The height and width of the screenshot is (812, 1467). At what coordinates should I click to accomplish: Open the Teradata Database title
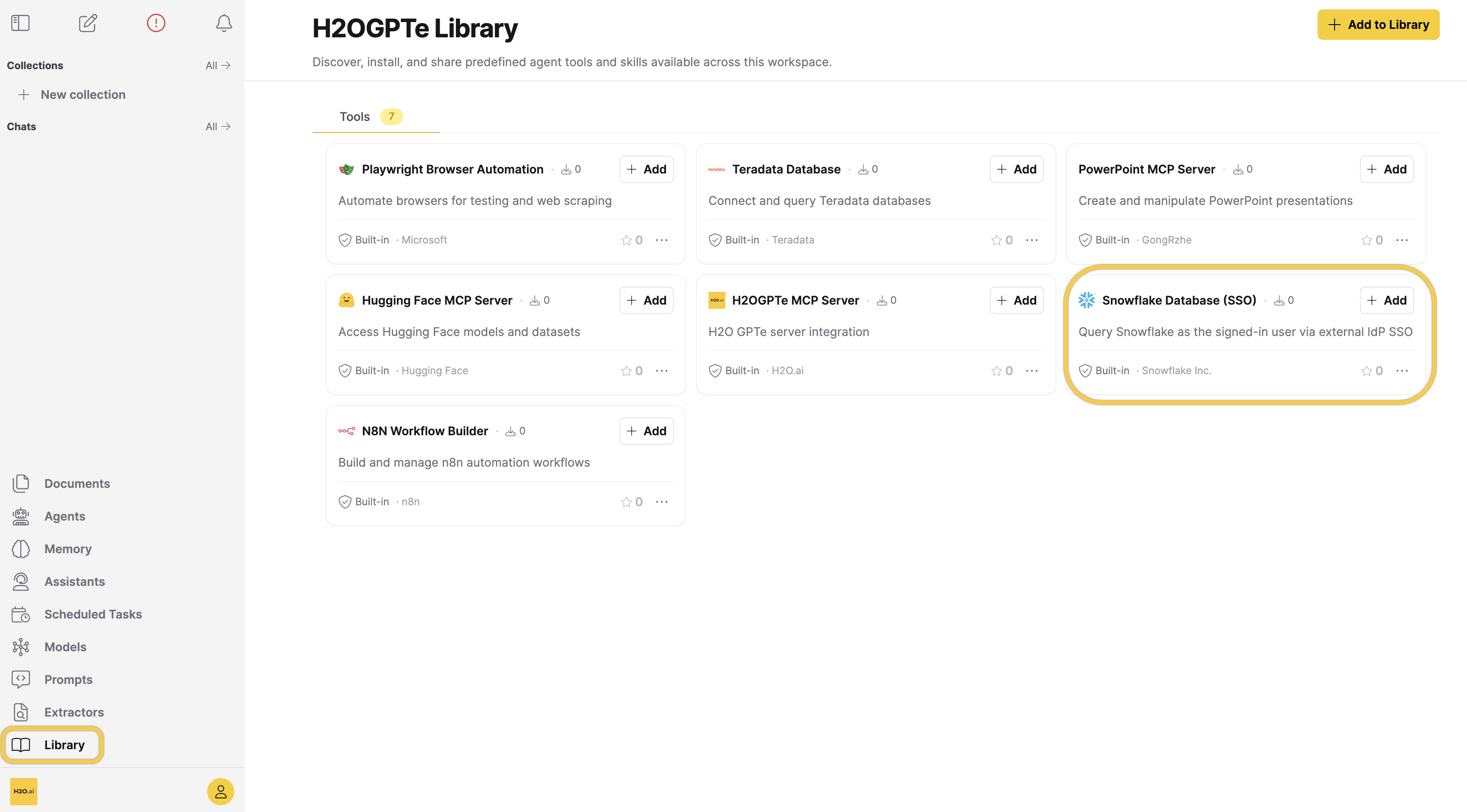pos(786,169)
